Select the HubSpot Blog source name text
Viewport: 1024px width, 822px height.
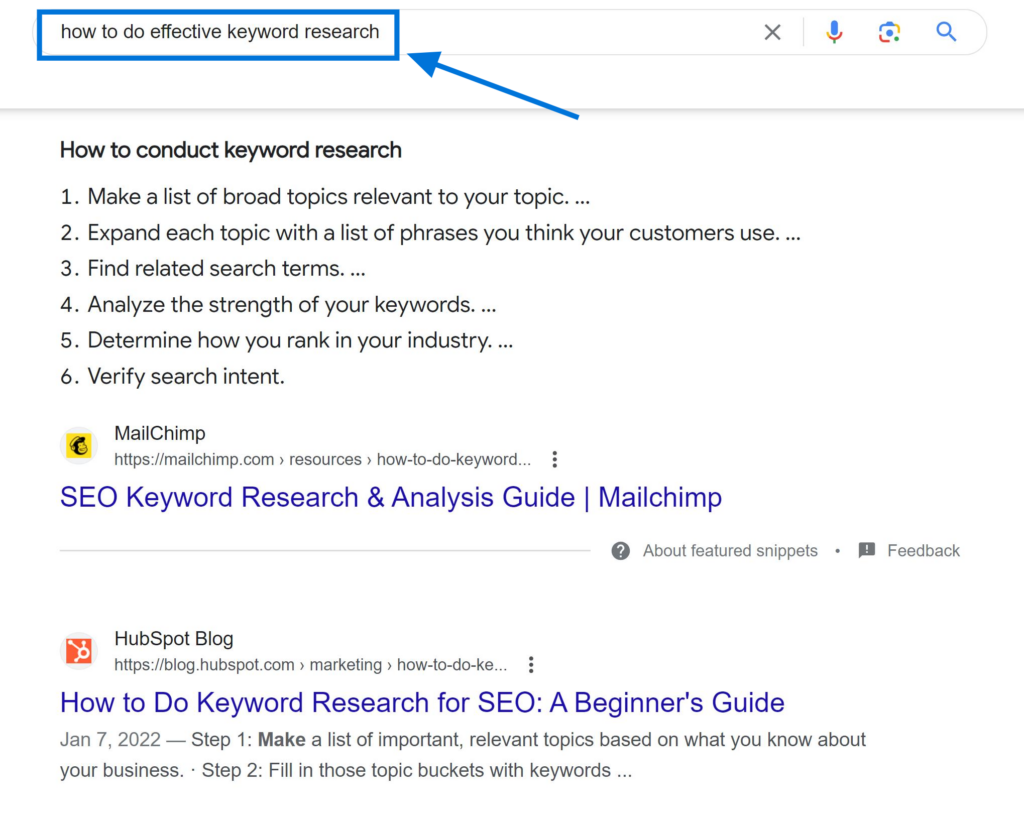174,638
